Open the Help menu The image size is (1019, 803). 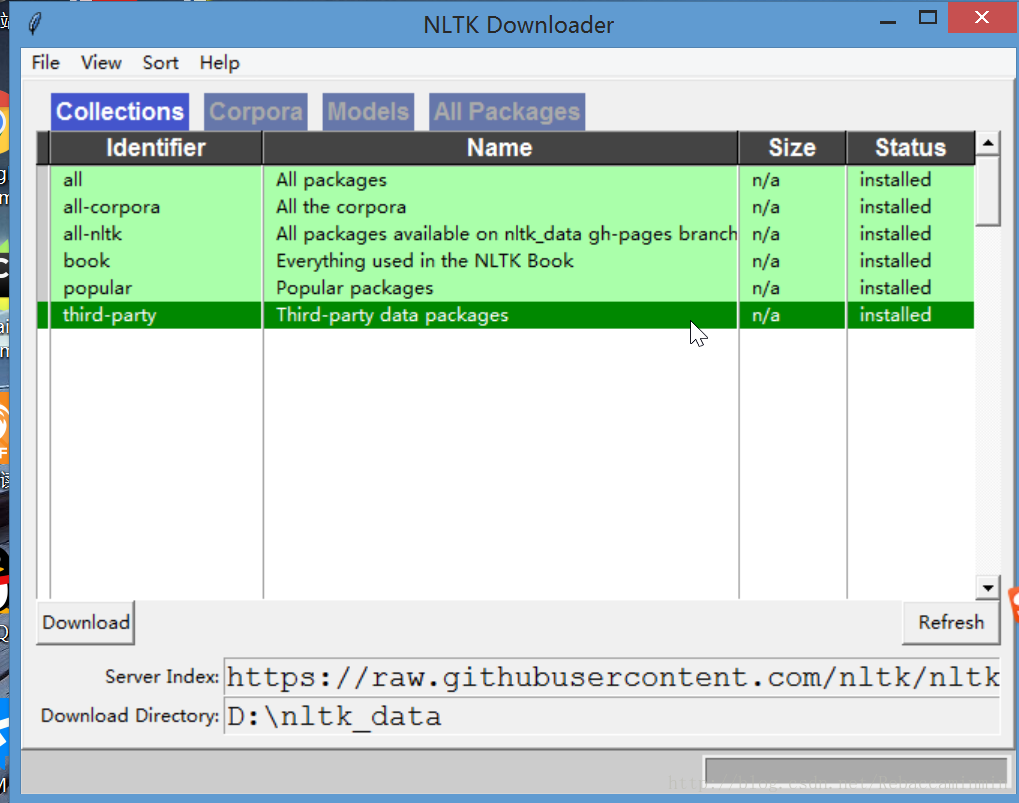pos(220,63)
